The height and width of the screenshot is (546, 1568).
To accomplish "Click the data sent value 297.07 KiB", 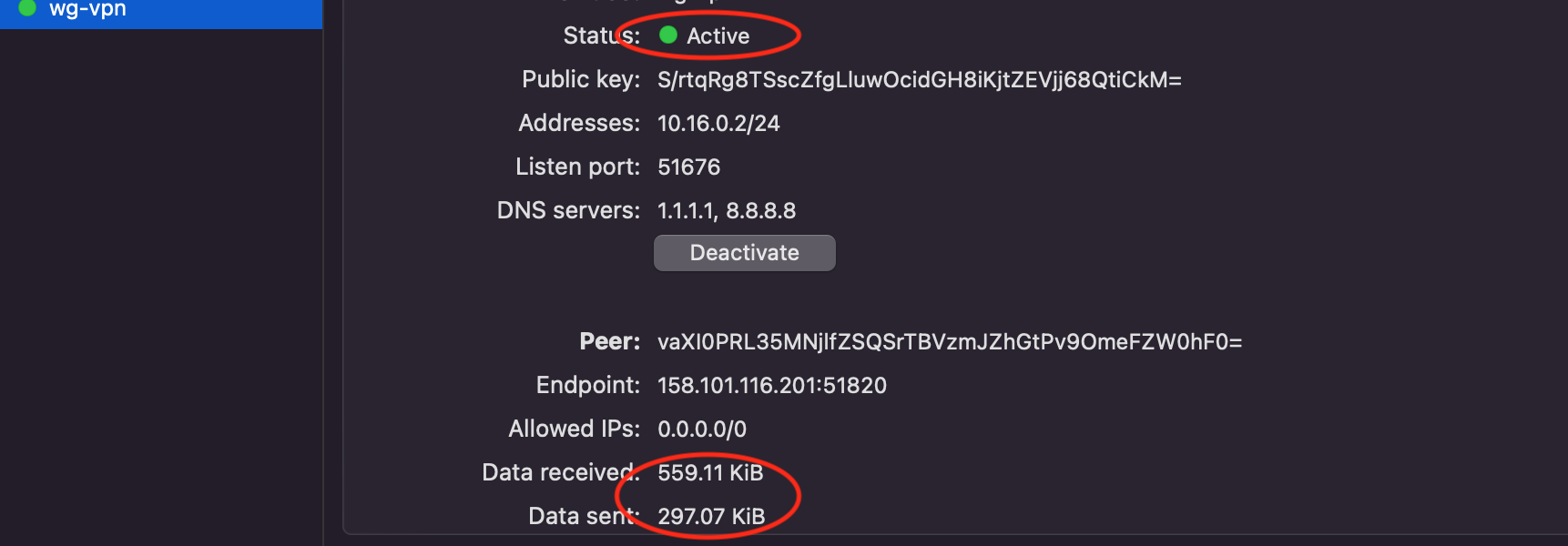I will point(710,517).
